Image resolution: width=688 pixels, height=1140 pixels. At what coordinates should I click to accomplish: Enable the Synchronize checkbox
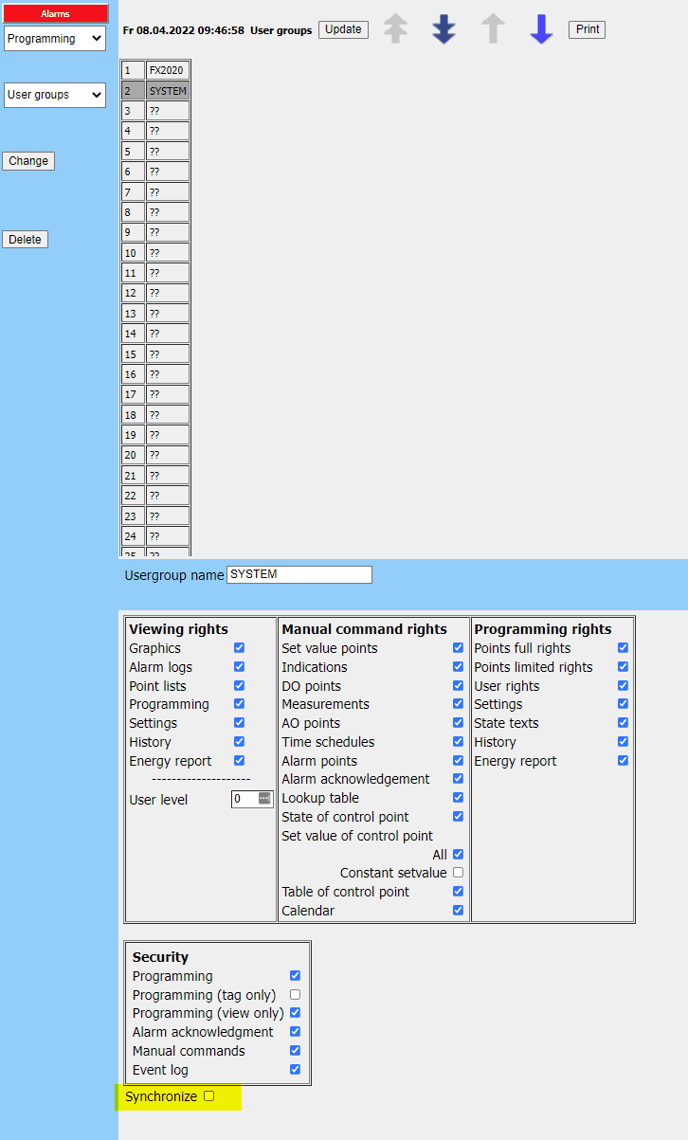(209, 1096)
